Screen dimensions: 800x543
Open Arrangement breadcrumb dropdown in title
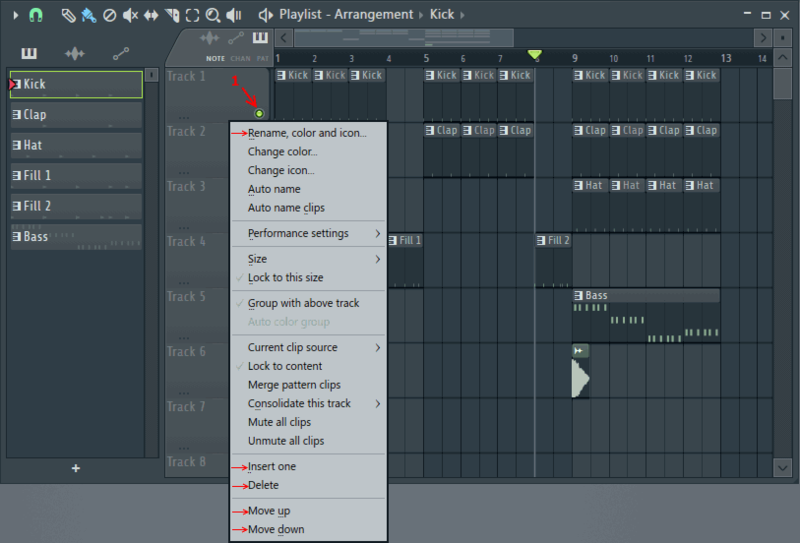pos(421,15)
